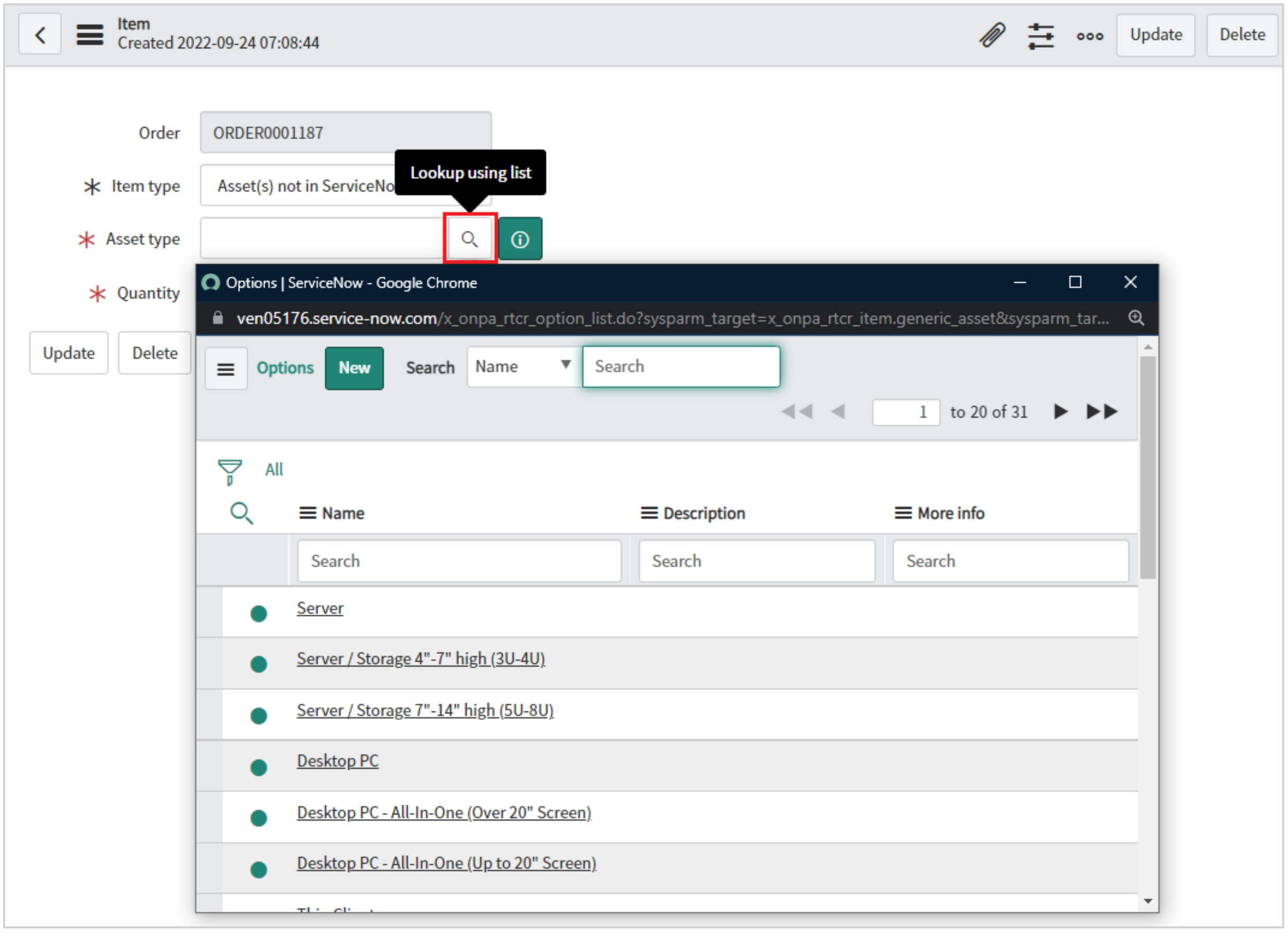Click the More info column search box
The image size is (1288, 935).
[x=1010, y=561]
